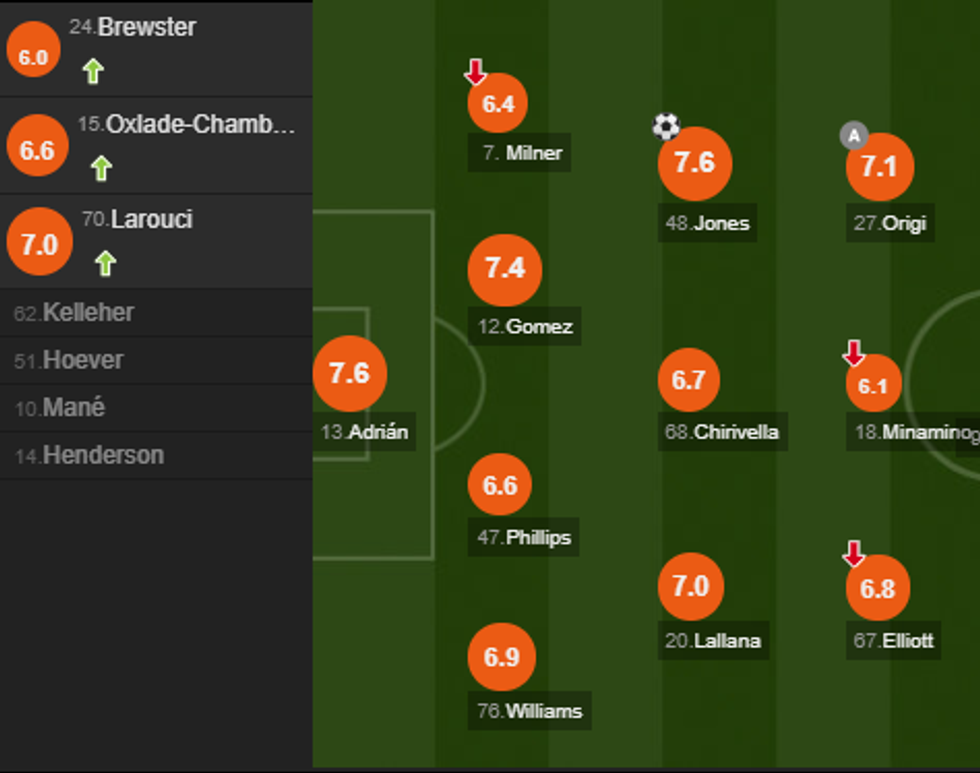The height and width of the screenshot is (773, 980).
Task: Click Lallana's 7.0 rating circle
Action: (x=690, y=586)
